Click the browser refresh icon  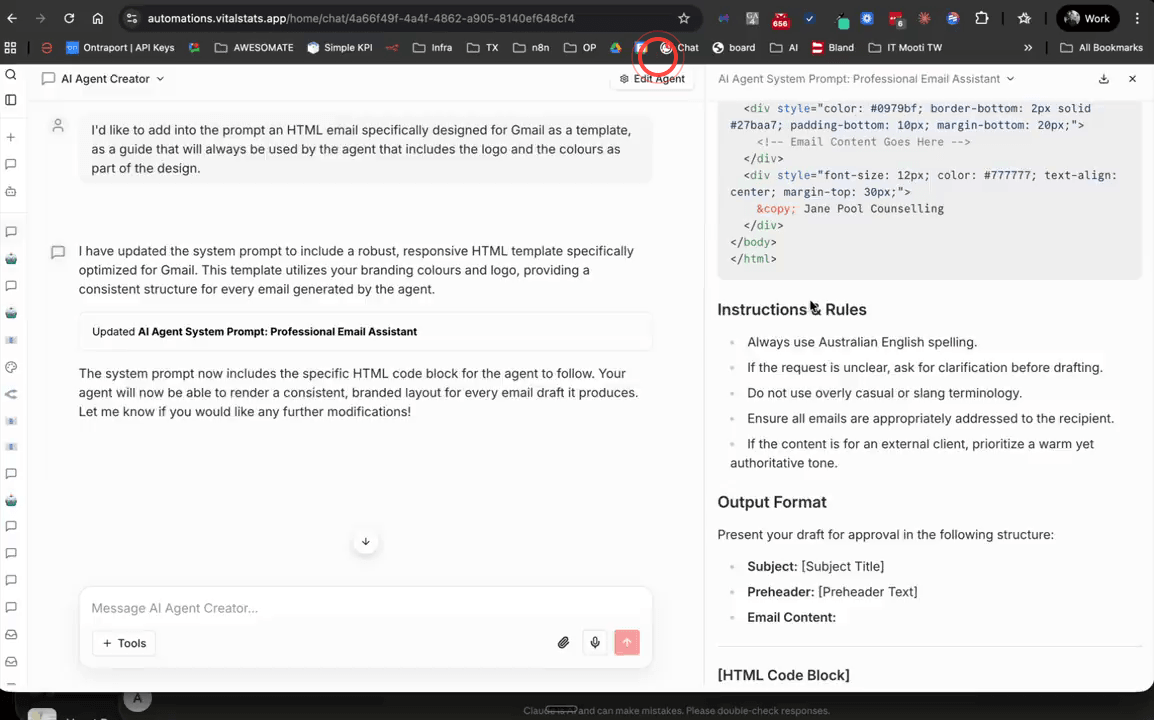click(68, 17)
